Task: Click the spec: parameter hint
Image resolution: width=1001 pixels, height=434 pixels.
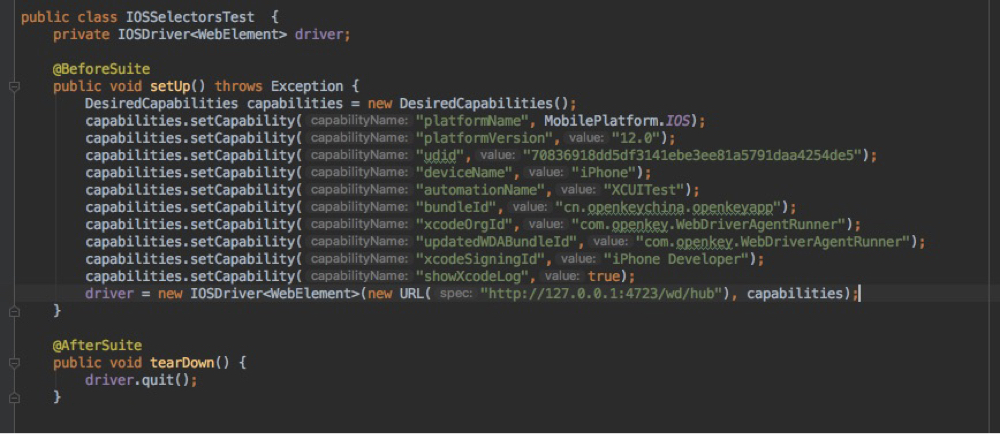Action: click(455, 293)
